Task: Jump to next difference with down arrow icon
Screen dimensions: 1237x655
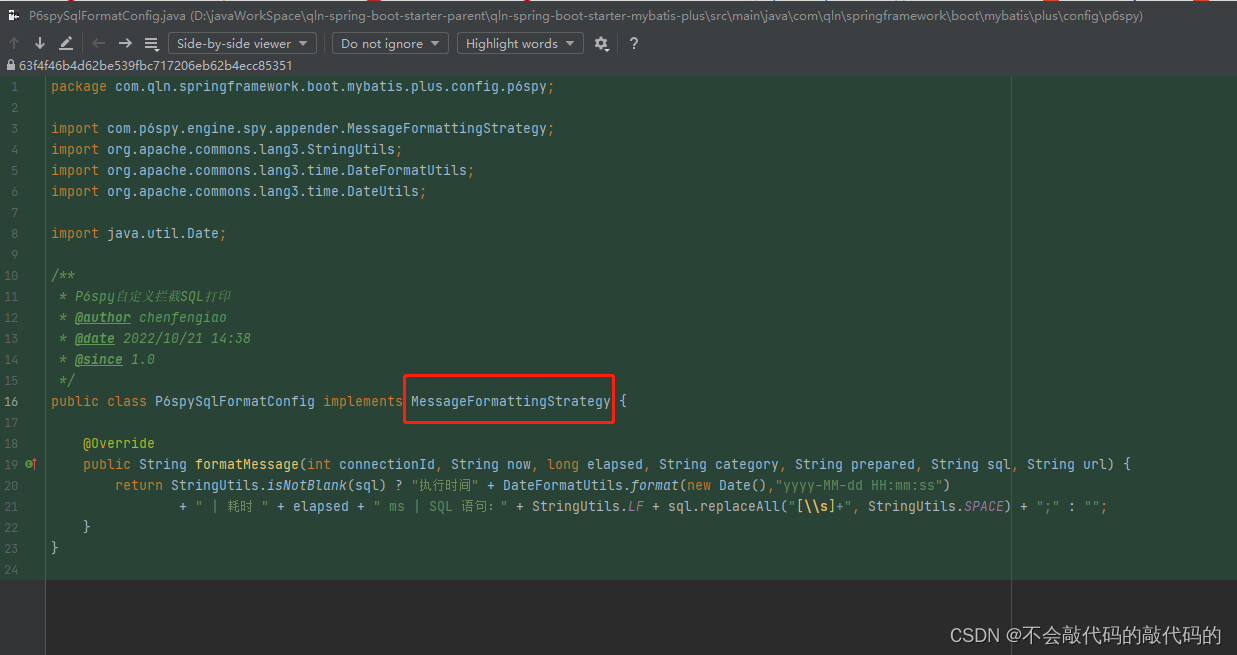Action: (x=38, y=43)
